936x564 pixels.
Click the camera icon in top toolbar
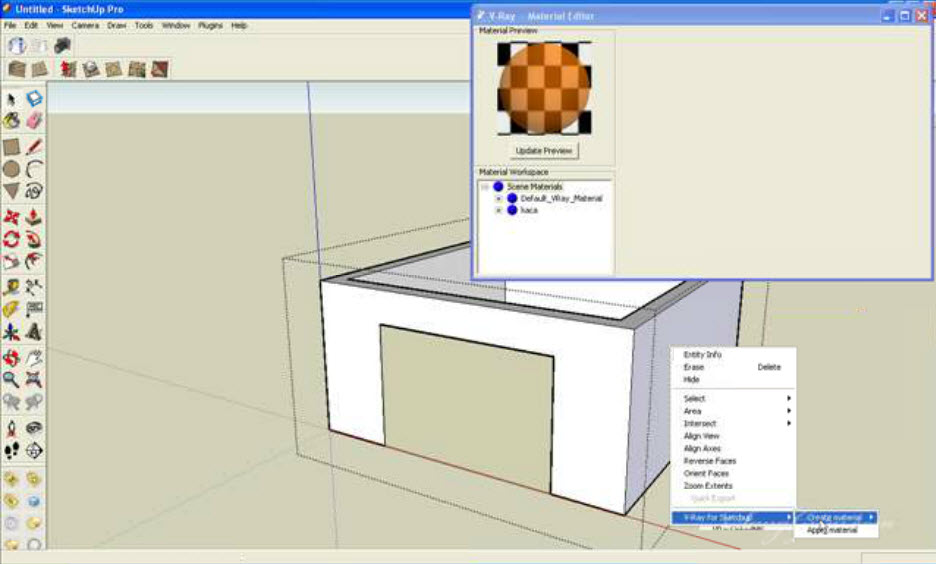coord(62,45)
